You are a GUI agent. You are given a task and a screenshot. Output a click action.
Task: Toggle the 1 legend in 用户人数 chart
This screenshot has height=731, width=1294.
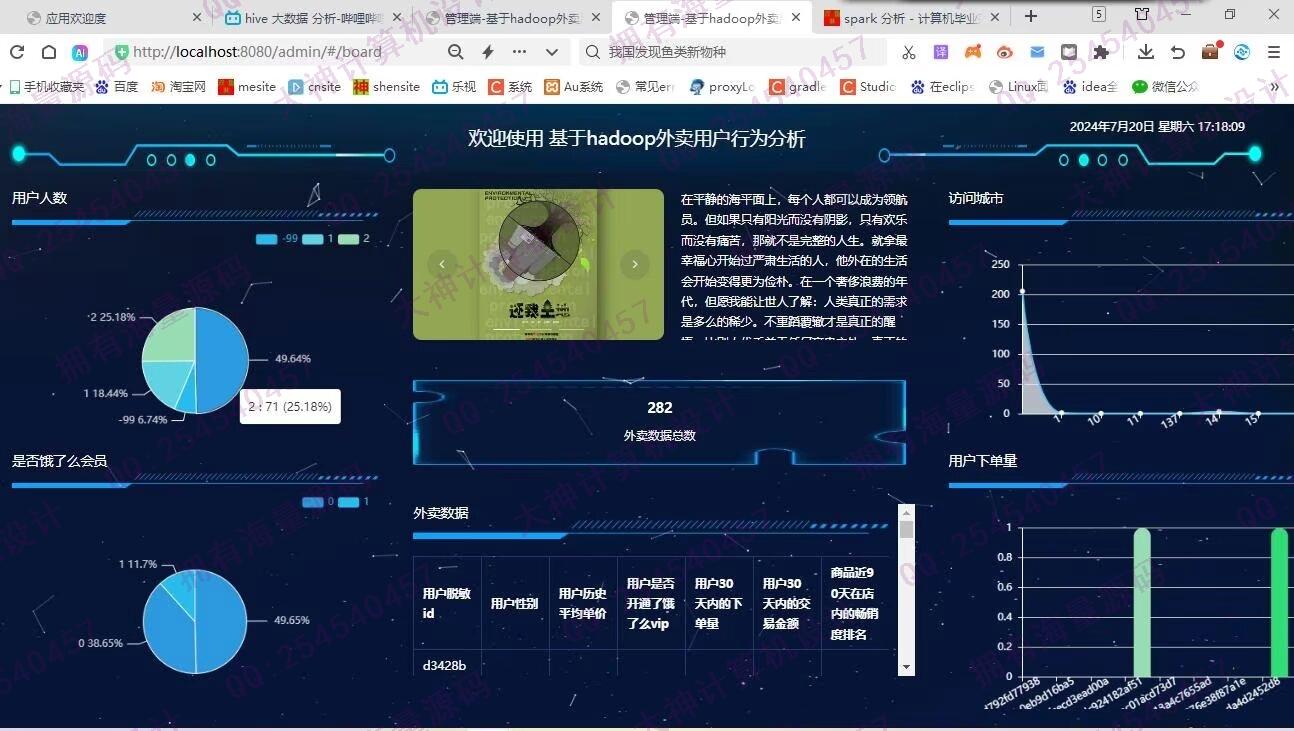click(x=317, y=239)
